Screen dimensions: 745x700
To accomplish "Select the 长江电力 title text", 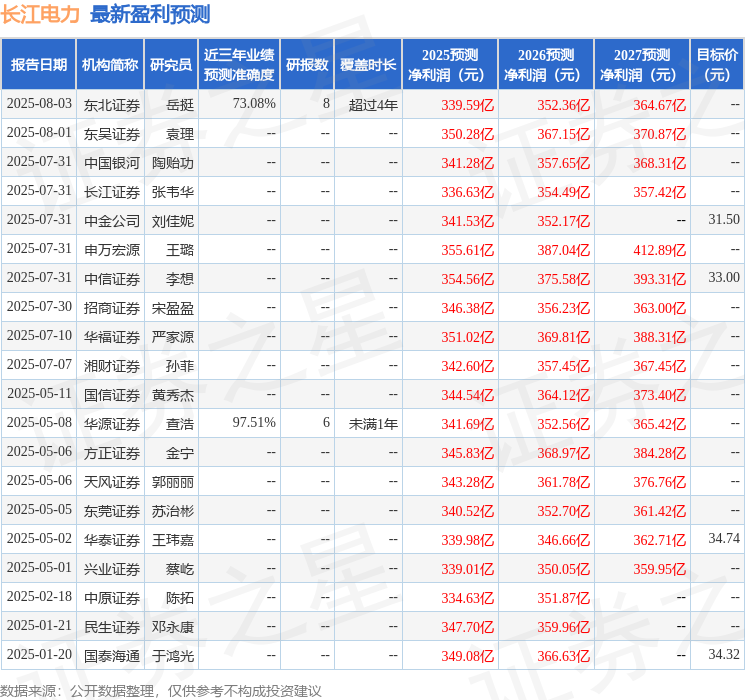I will 40,14.
